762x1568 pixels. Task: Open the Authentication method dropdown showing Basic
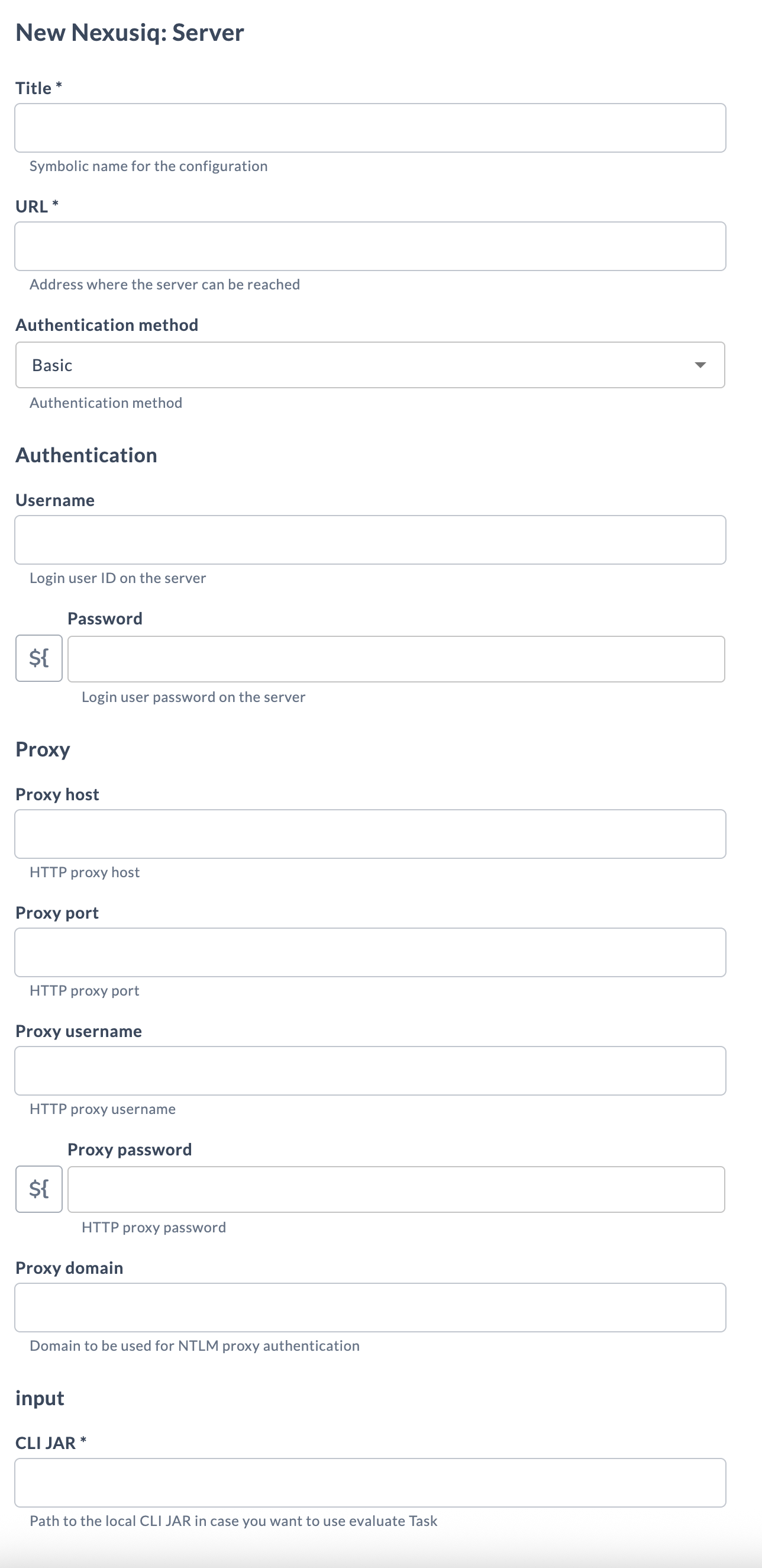tap(370, 365)
